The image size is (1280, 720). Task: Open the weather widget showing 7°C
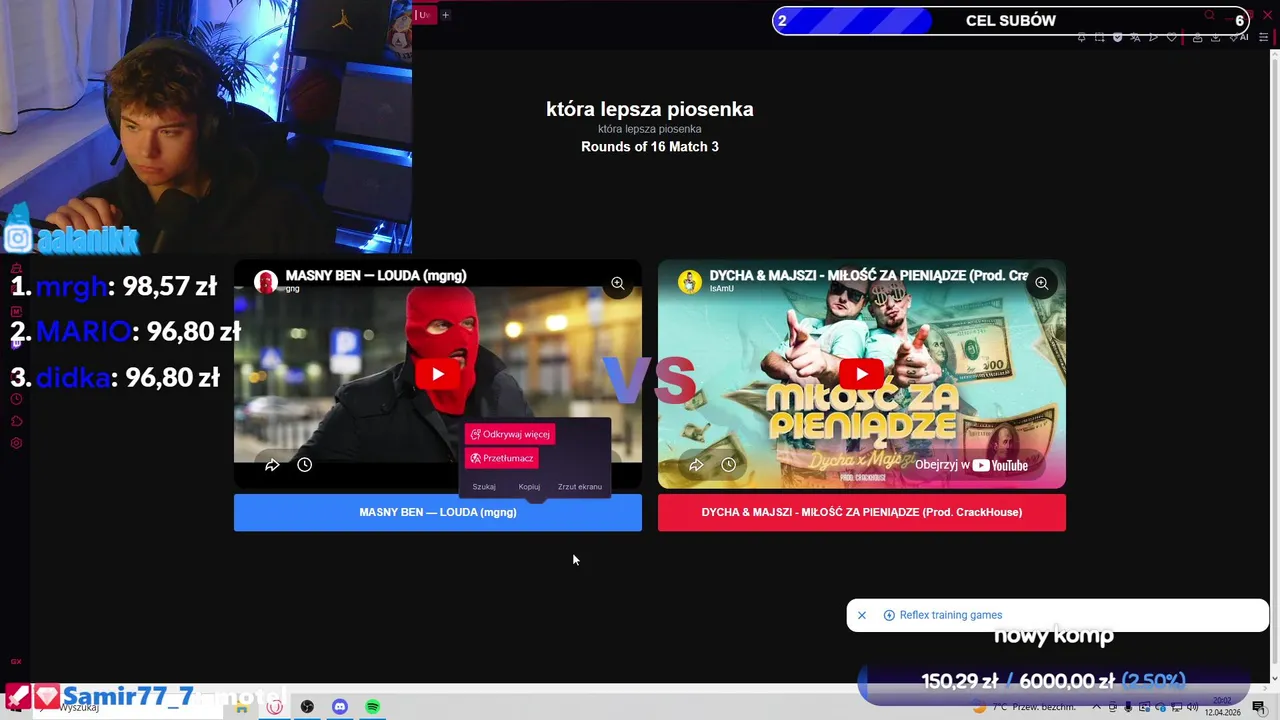coord(1024,707)
